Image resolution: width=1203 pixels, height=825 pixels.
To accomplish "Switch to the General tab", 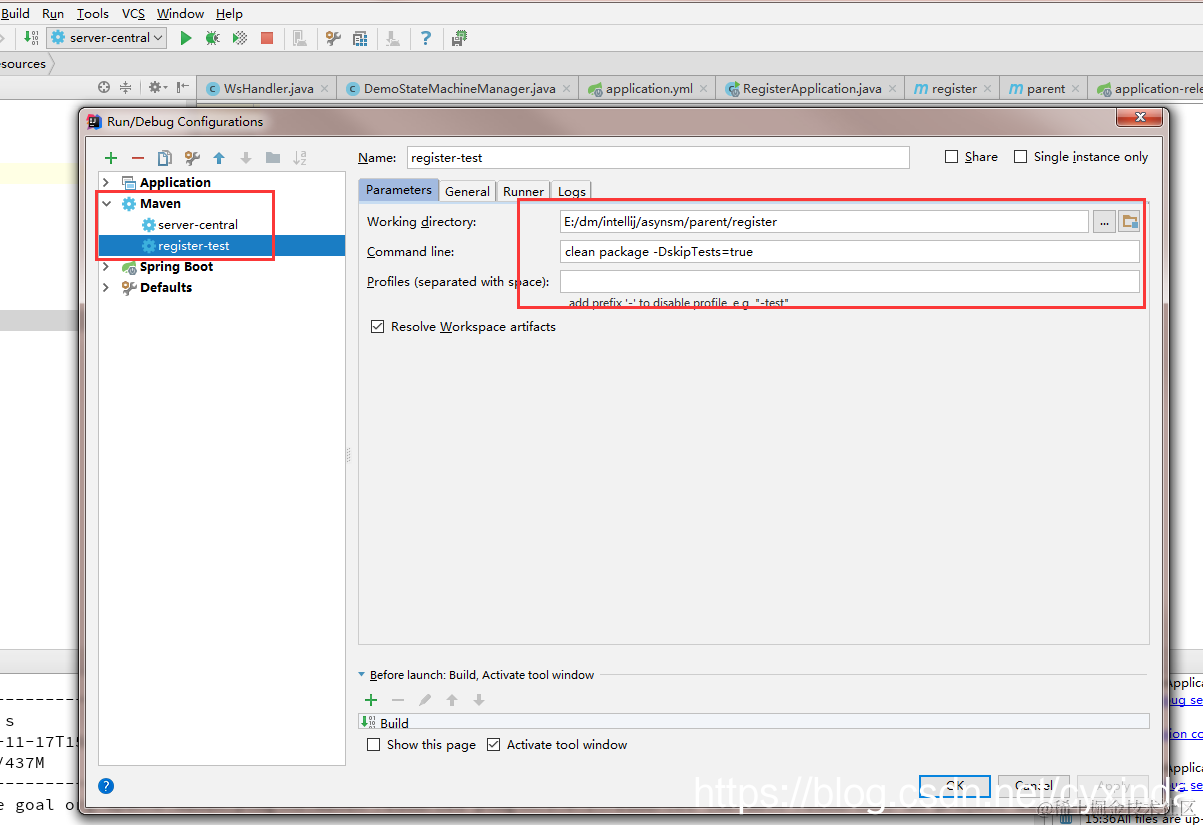I will tap(467, 191).
